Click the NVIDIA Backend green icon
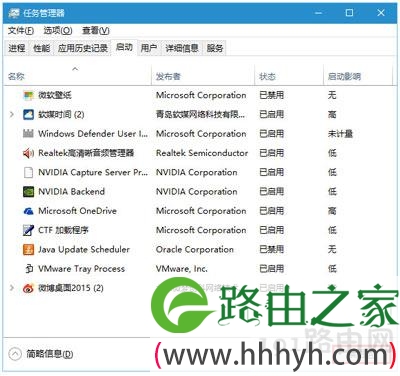400x376 pixels. (x=29, y=192)
